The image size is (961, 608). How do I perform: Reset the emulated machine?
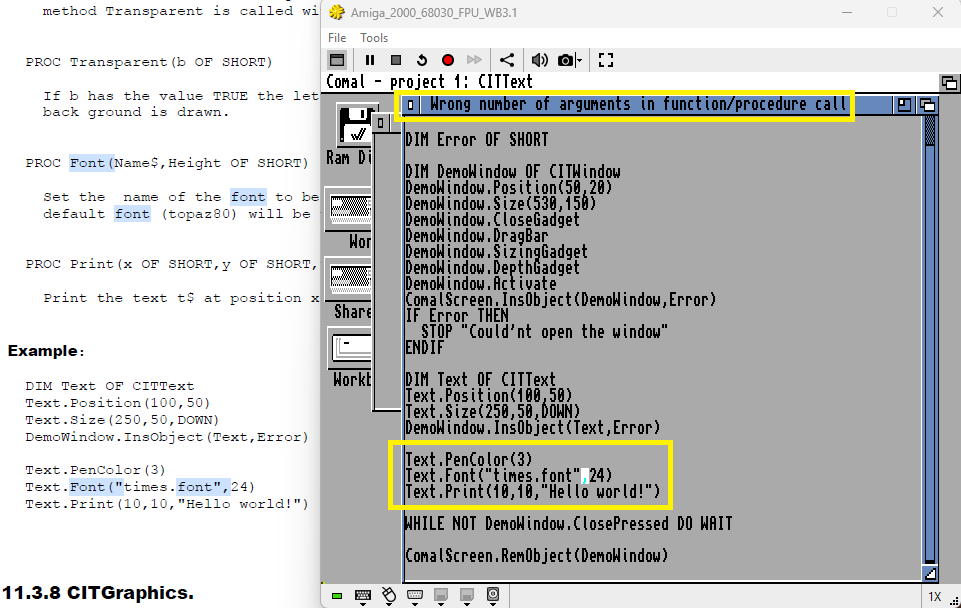click(422, 60)
